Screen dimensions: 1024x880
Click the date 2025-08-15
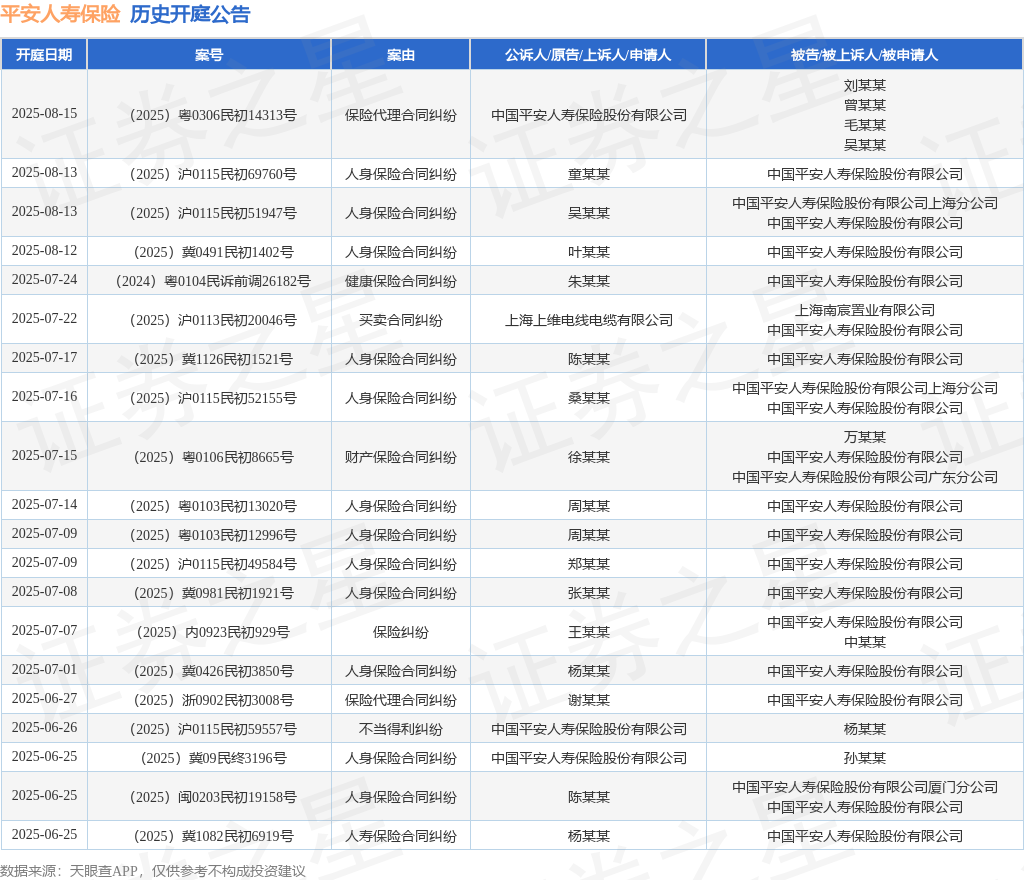point(44,114)
